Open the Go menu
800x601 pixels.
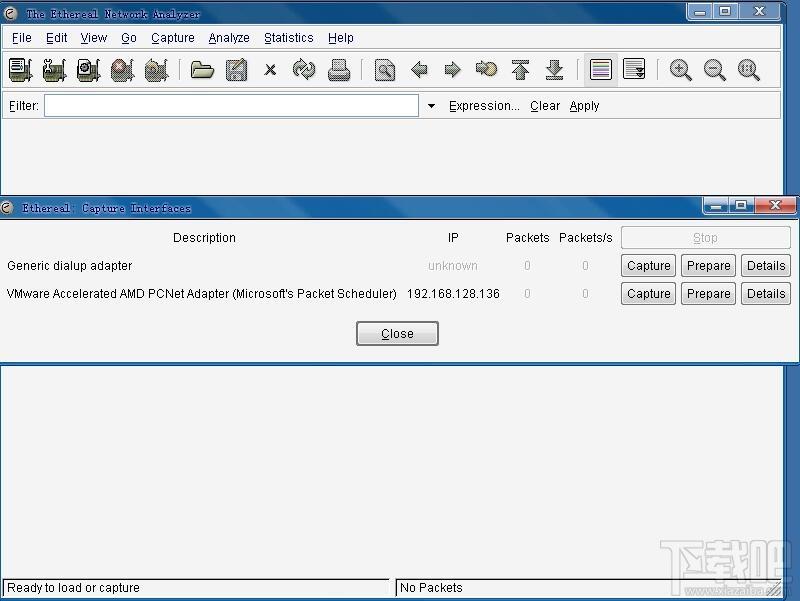[x=129, y=38]
